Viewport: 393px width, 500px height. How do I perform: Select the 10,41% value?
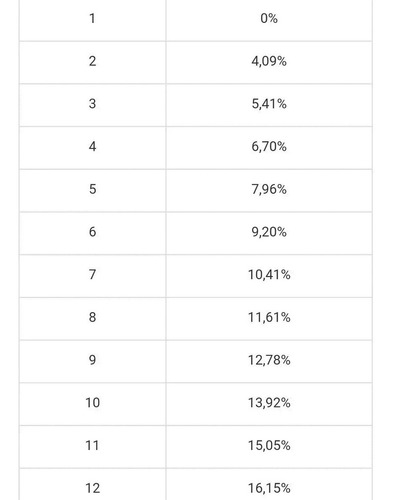pyautogui.click(x=269, y=276)
